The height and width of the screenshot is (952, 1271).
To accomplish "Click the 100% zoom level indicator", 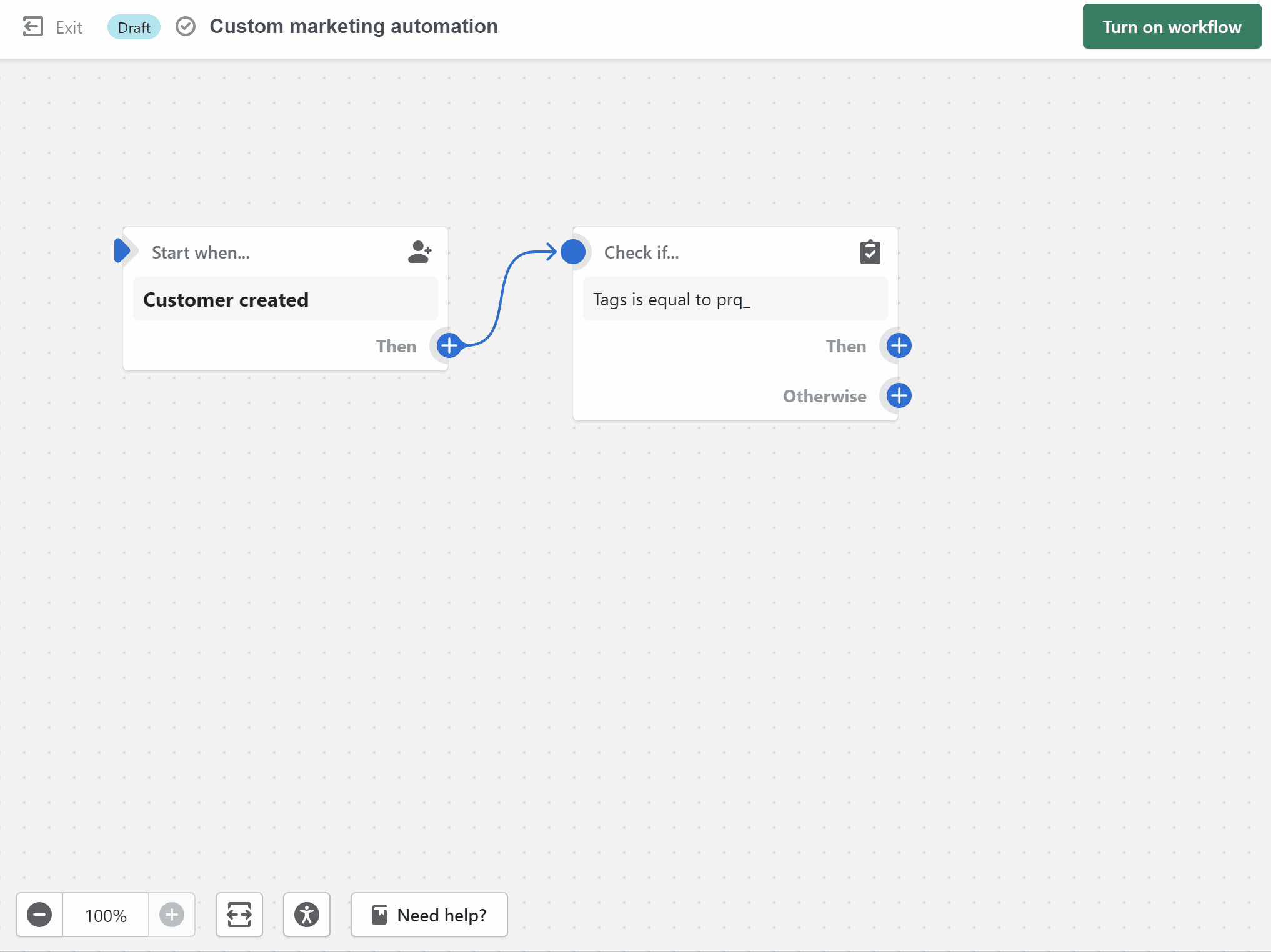I will click(x=105, y=915).
